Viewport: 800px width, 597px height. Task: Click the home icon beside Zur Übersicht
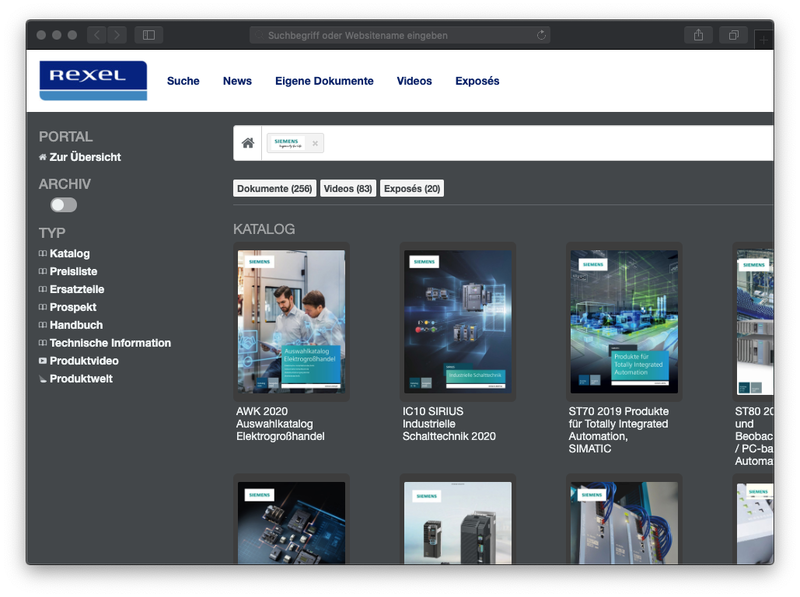point(41,155)
